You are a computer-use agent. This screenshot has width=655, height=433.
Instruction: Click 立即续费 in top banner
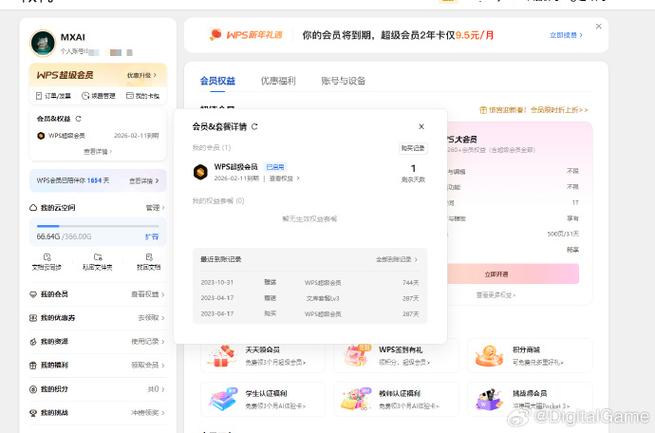[566, 35]
